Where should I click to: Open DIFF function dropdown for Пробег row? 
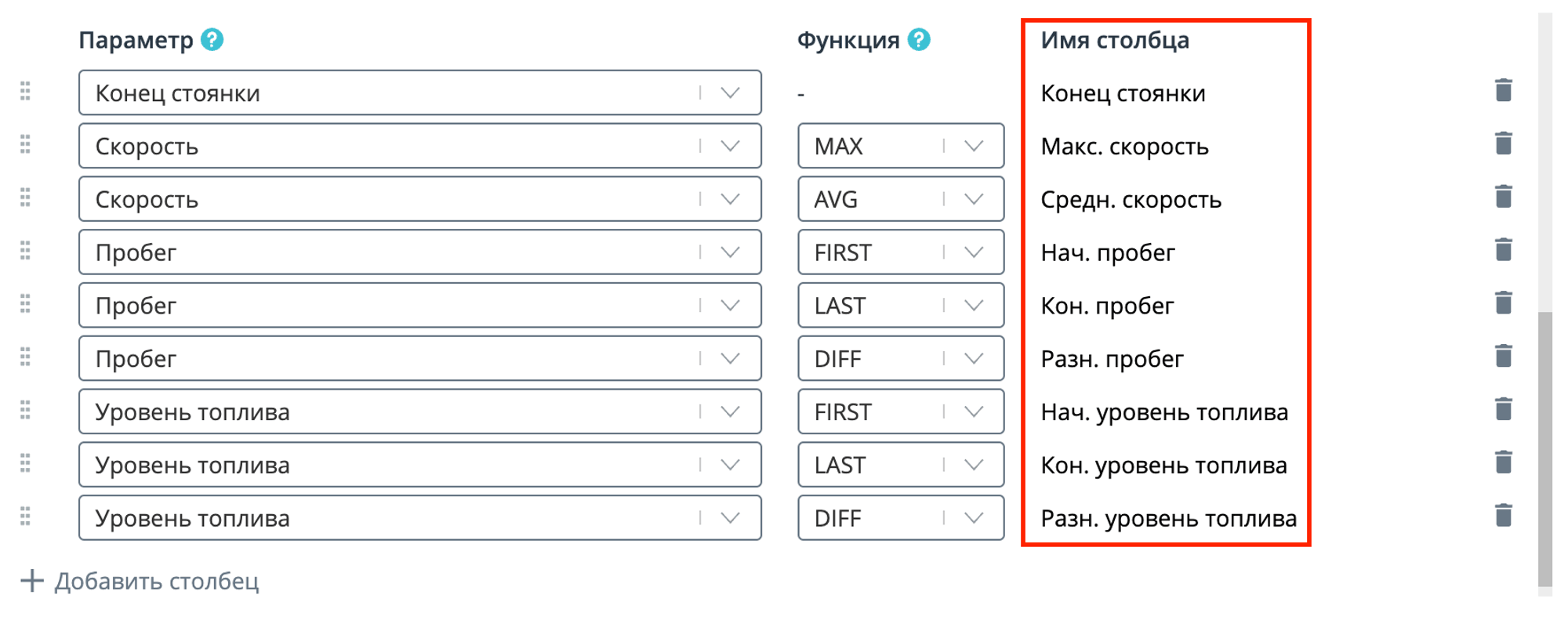click(x=901, y=358)
